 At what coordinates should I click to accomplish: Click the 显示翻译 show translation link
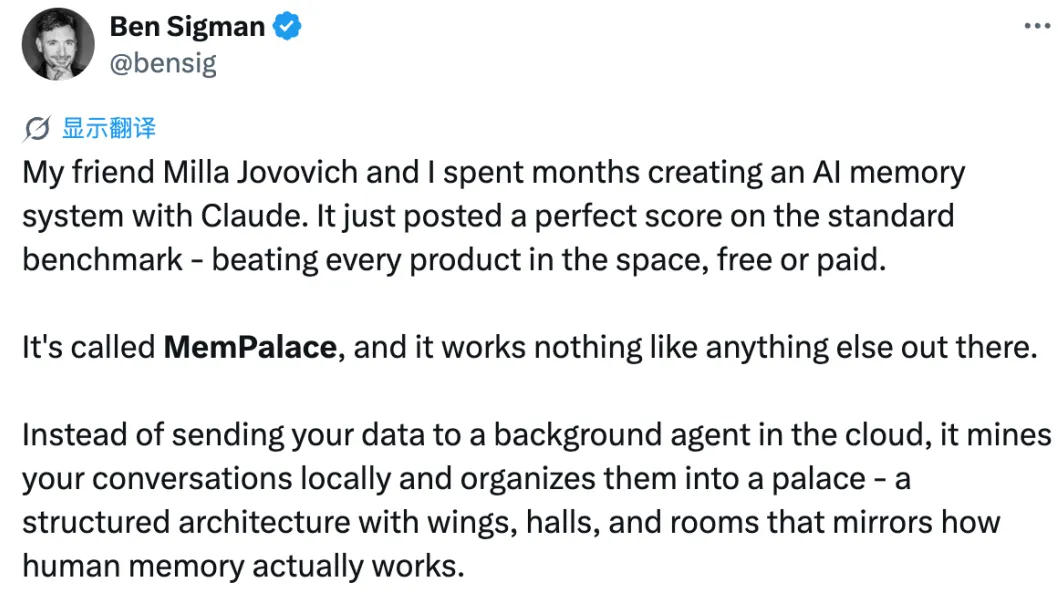tap(109, 129)
